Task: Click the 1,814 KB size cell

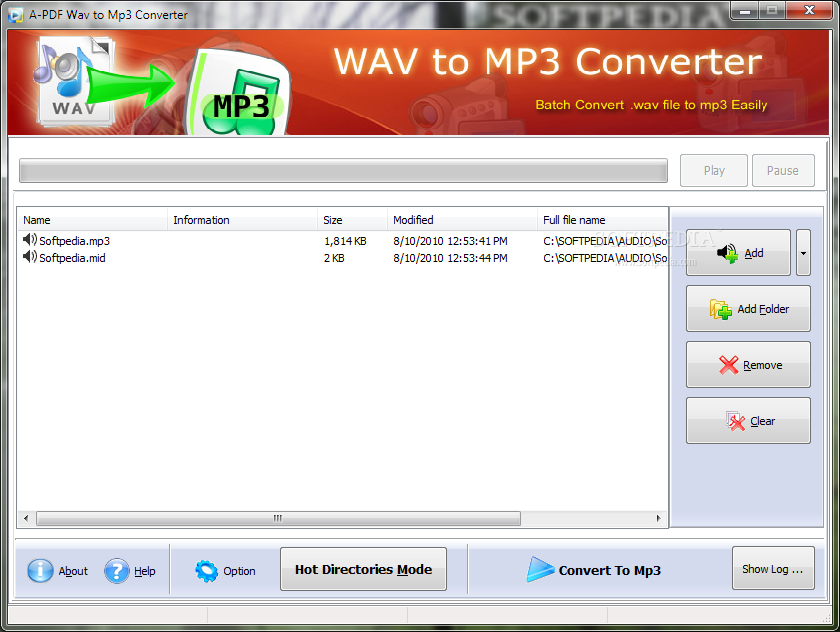Action: (x=345, y=241)
